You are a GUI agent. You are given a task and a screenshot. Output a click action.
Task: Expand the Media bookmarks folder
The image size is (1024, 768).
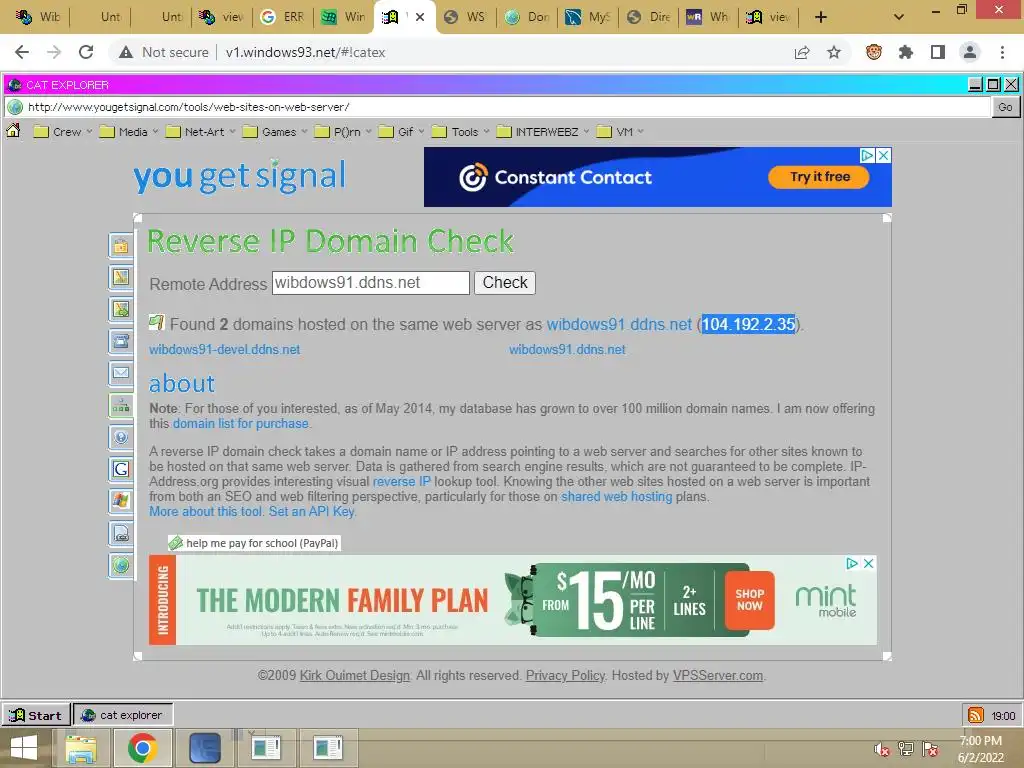129,132
